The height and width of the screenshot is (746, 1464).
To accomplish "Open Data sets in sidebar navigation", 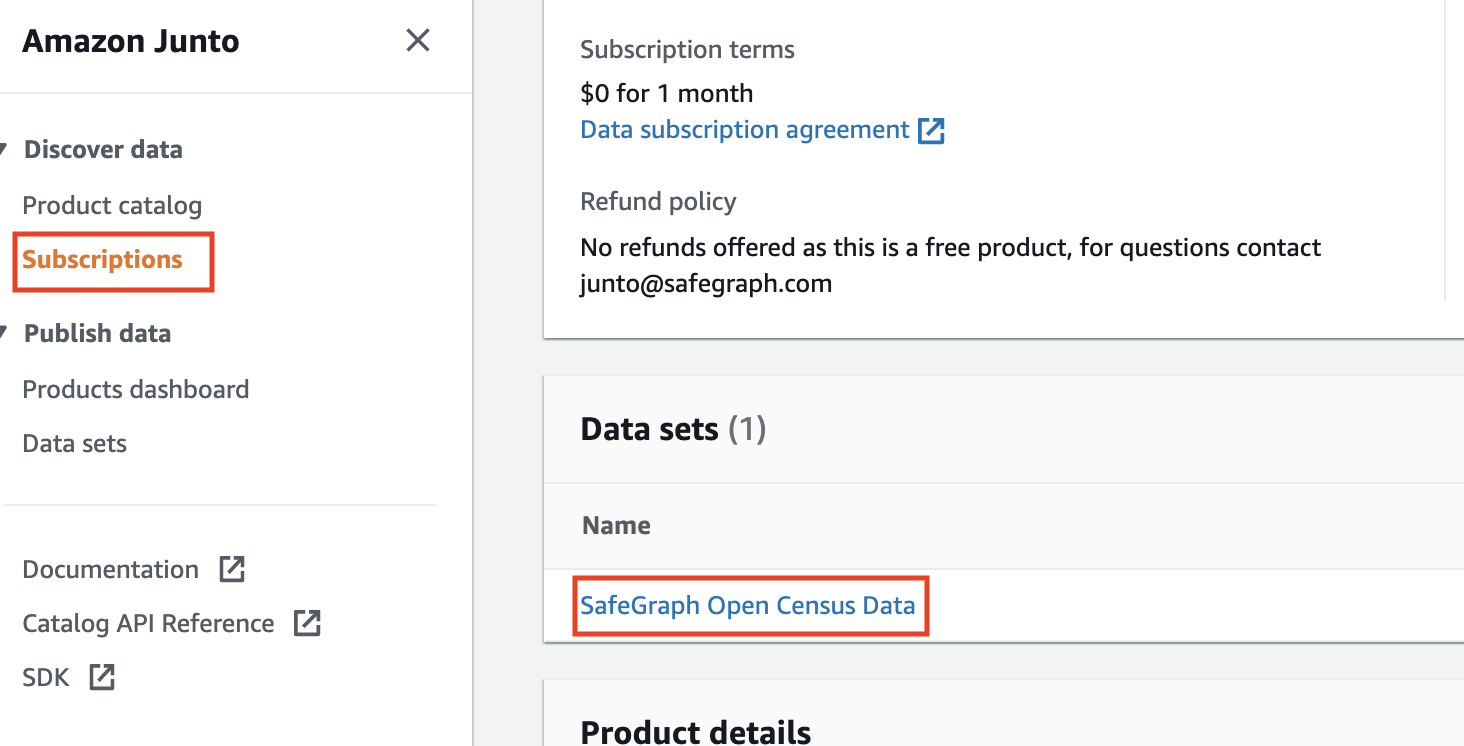I will coord(75,444).
